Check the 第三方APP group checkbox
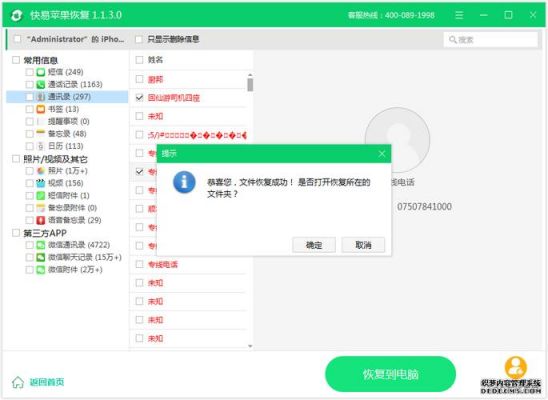This screenshot has height=400, width=548. (16, 233)
